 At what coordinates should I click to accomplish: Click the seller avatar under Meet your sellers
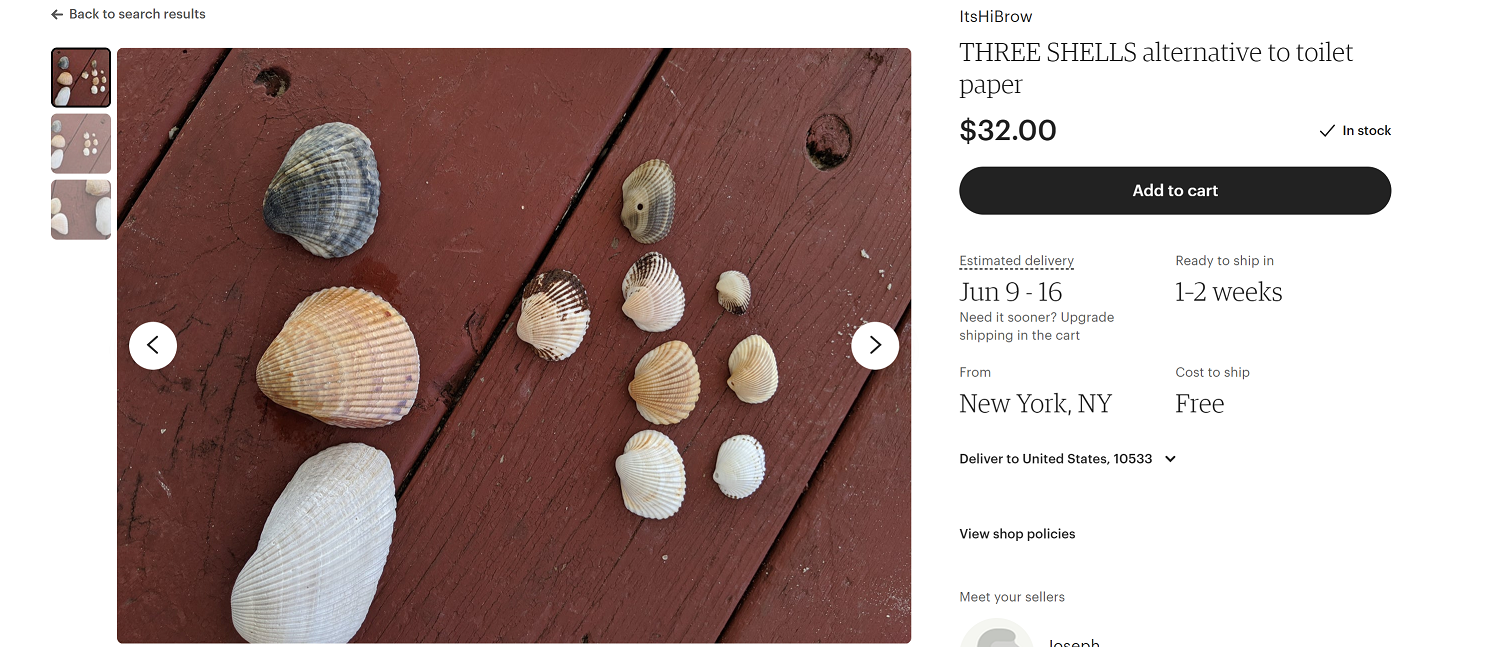point(996,636)
